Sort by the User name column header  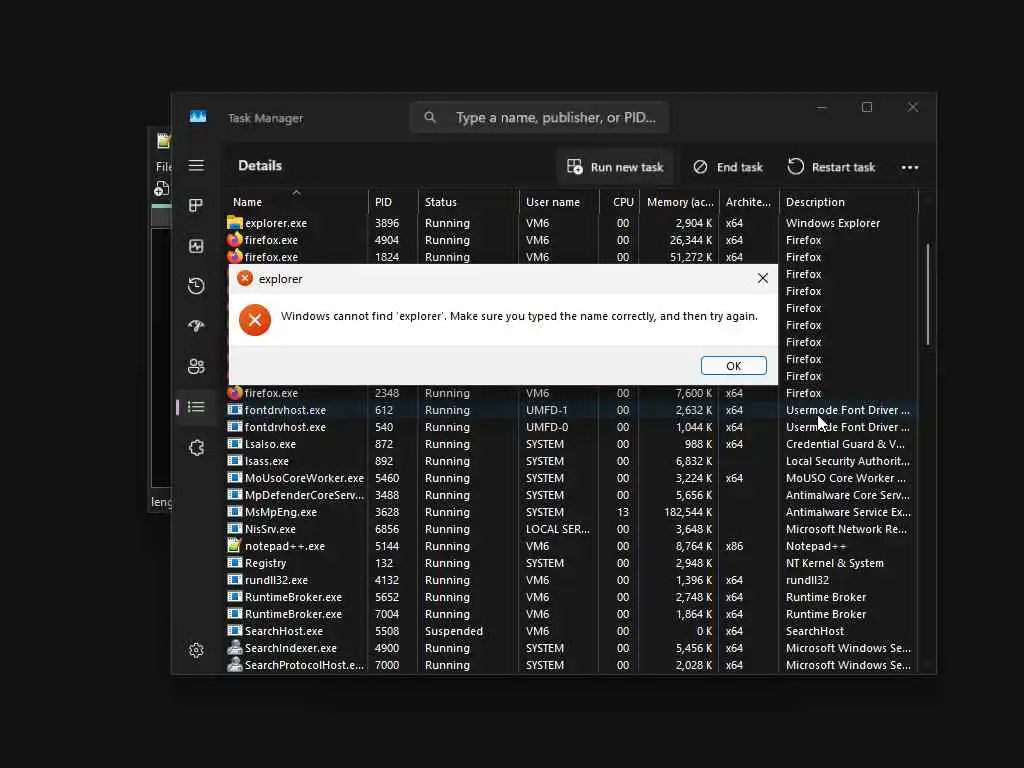tap(559, 202)
